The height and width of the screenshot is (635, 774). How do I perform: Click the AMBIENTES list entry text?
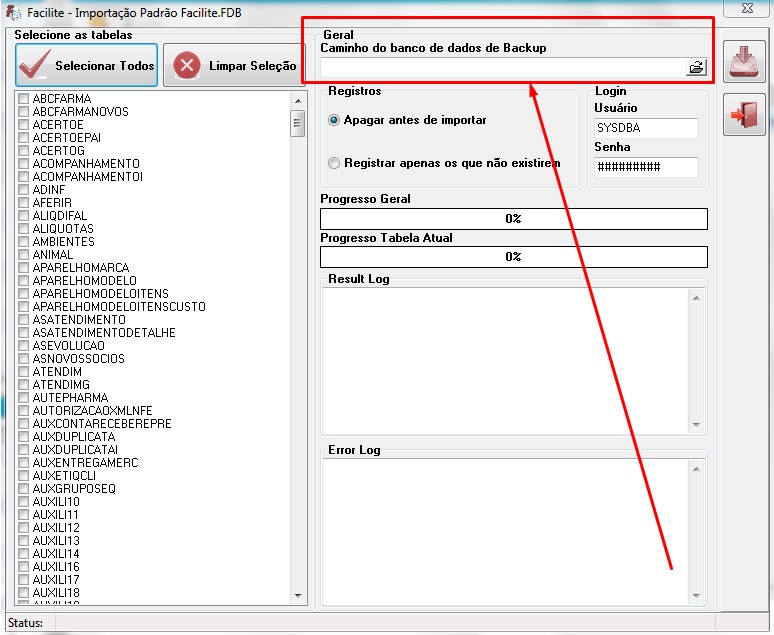tap(63, 241)
